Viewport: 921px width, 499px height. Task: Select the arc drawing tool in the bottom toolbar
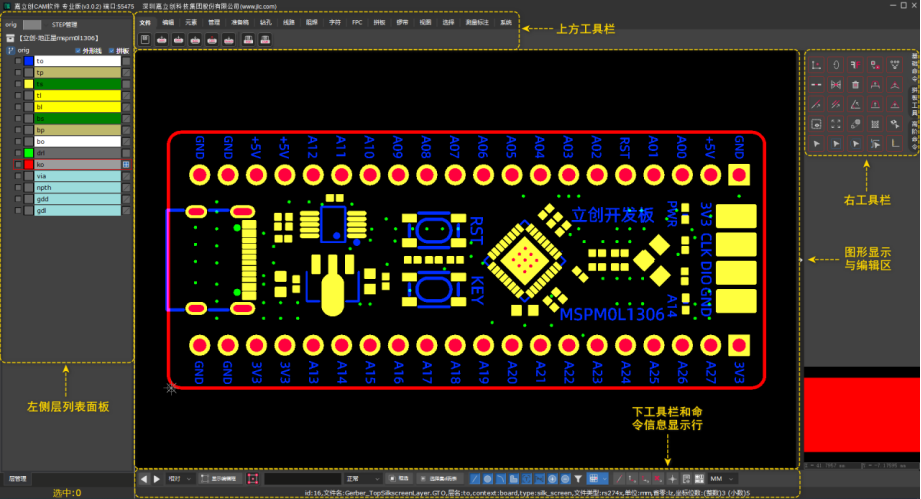pos(500,479)
